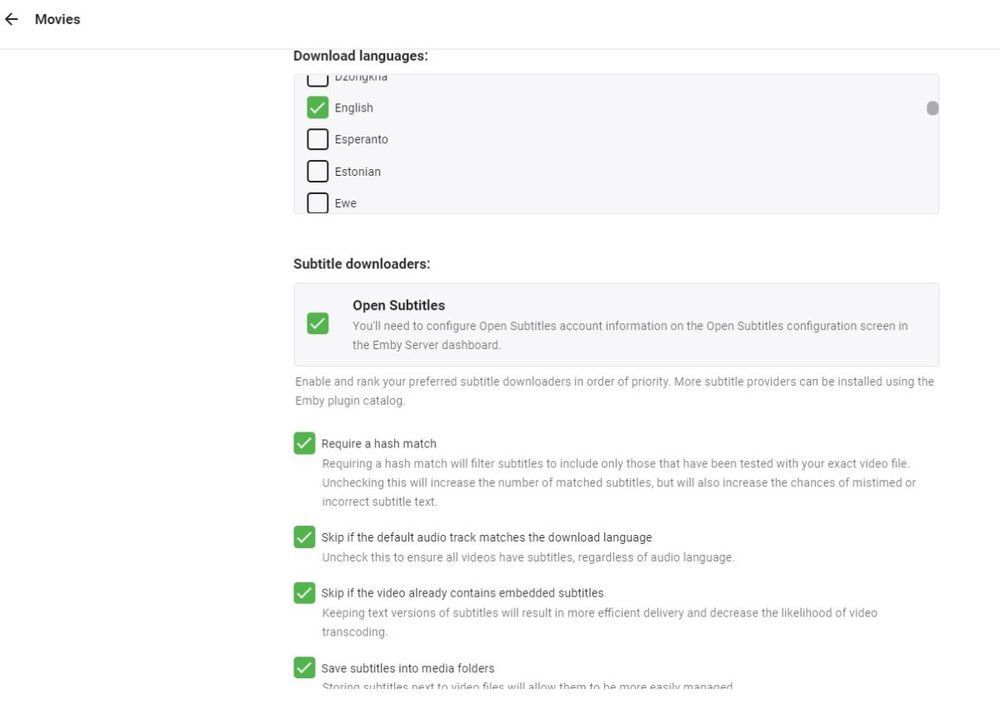Tick the Estonian language checkbox
The width and height of the screenshot is (1000, 714).
(318, 171)
